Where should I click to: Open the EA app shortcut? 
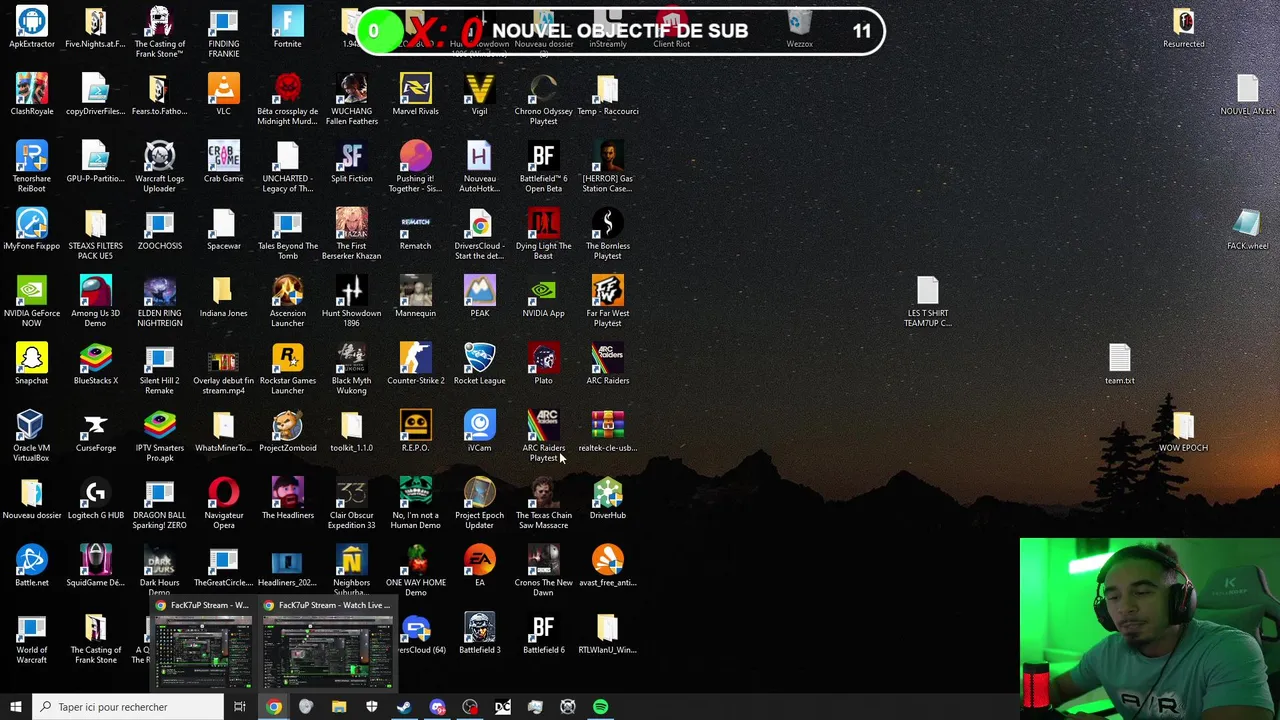pos(480,564)
